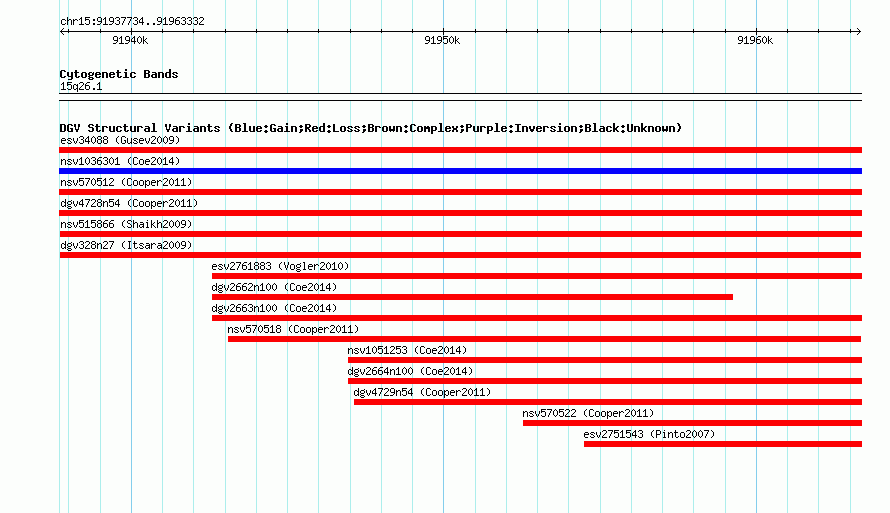This screenshot has width=890, height=513.
Task: Select the red nsv1051253 bar
Action: (x=605, y=360)
